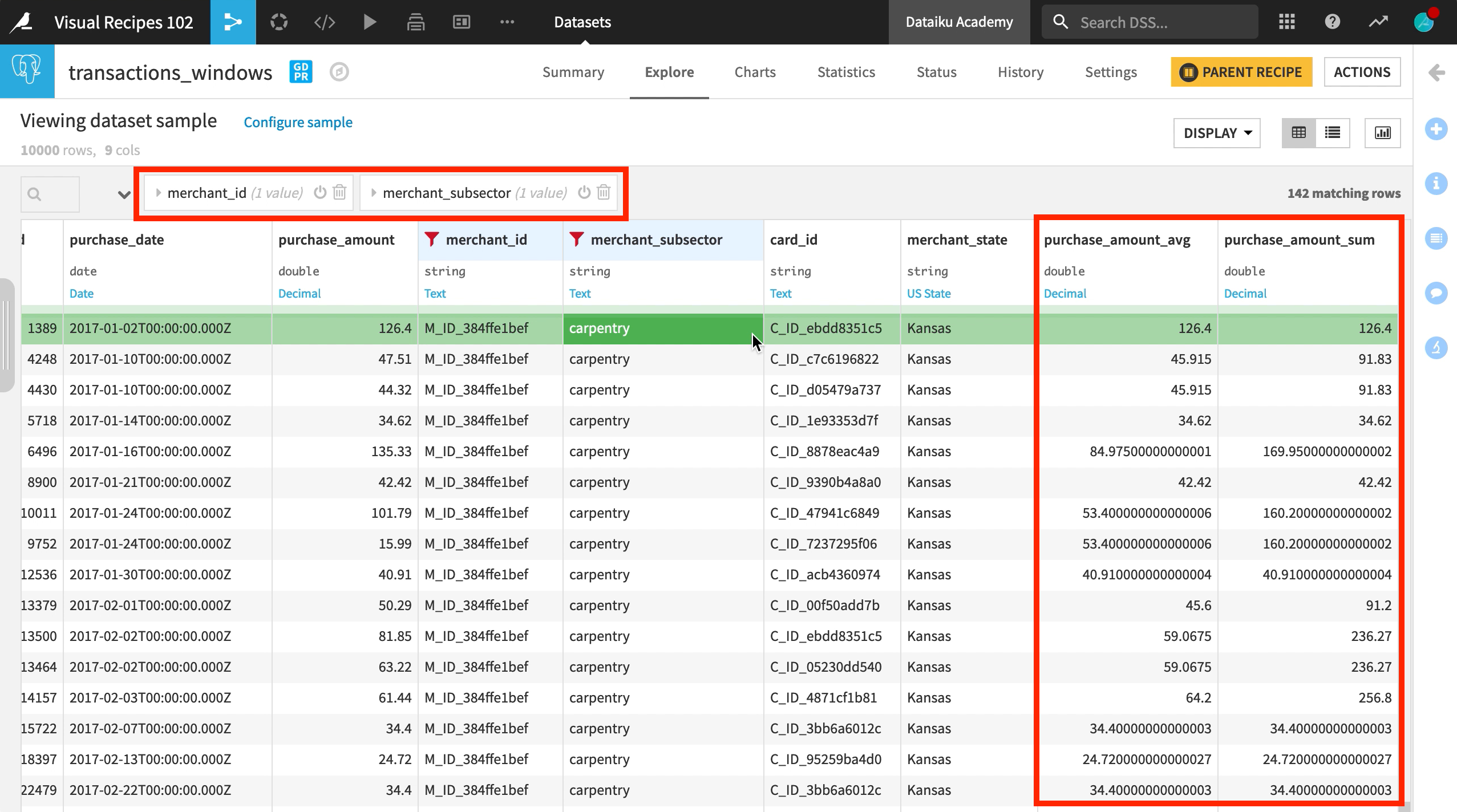Screen dimensions: 1457x812
Task: Switch to the Charts tab
Action: pyautogui.click(x=755, y=72)
